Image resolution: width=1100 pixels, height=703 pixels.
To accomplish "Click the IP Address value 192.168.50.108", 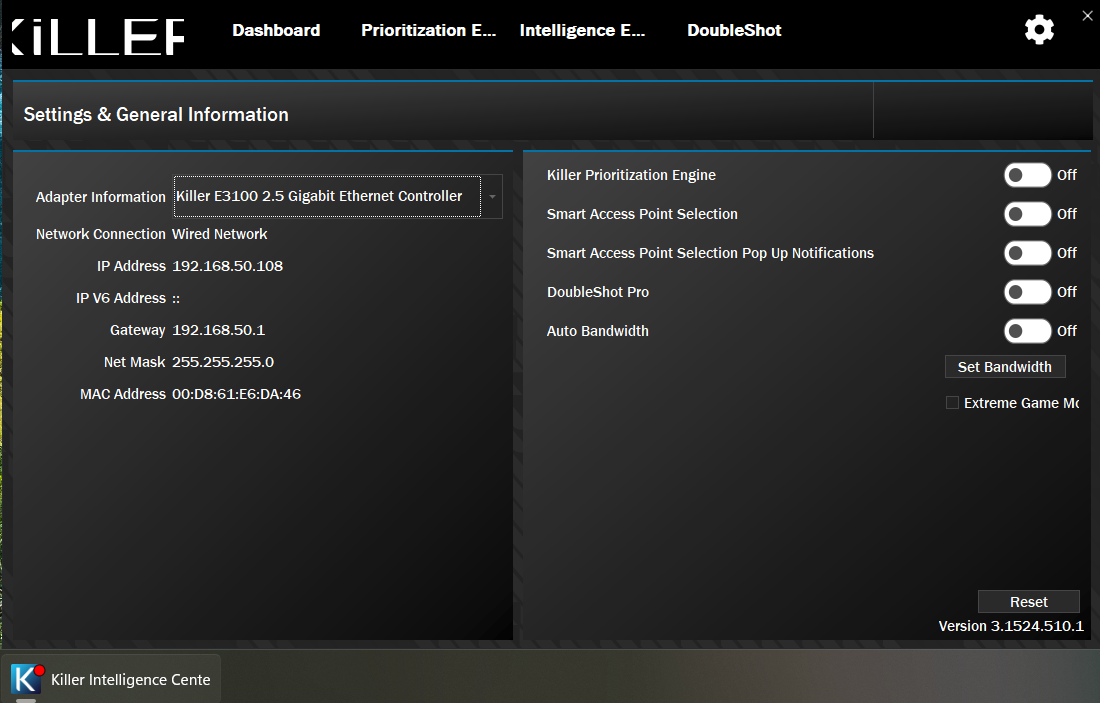I will tap(228, 266).
